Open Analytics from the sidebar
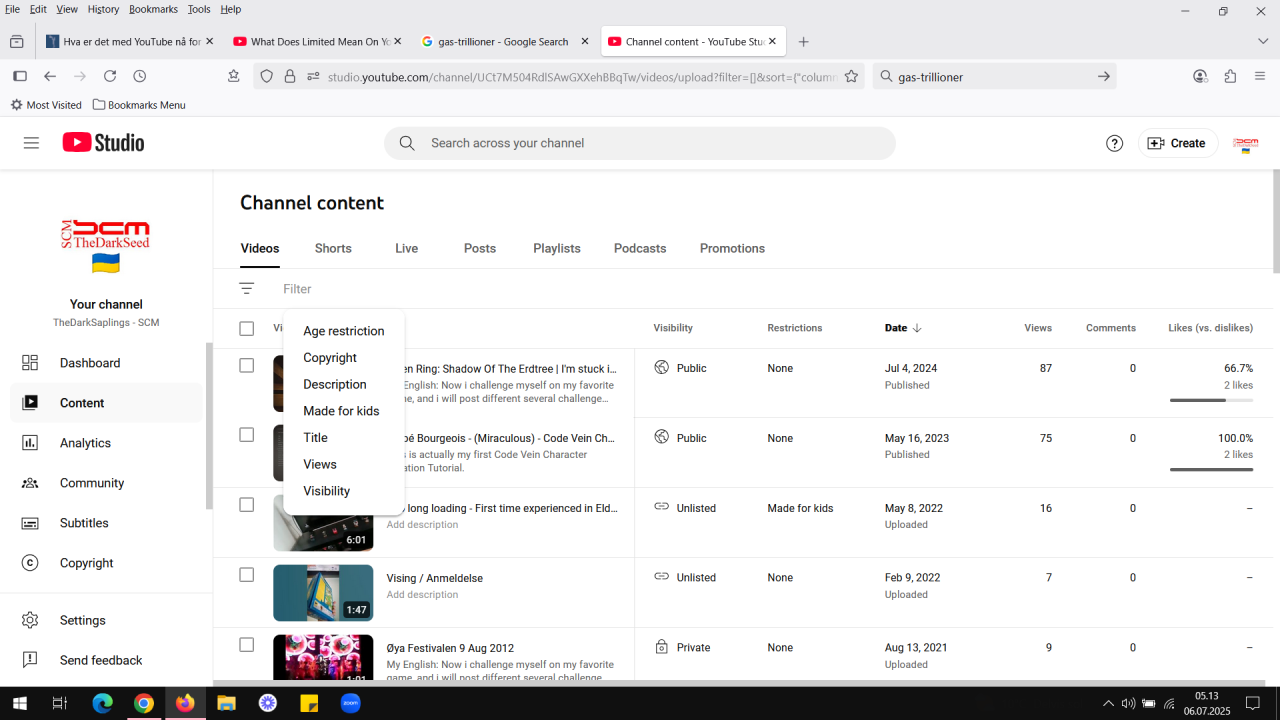Viewport: 1280px width, 720px height. [x=85, y=443]
